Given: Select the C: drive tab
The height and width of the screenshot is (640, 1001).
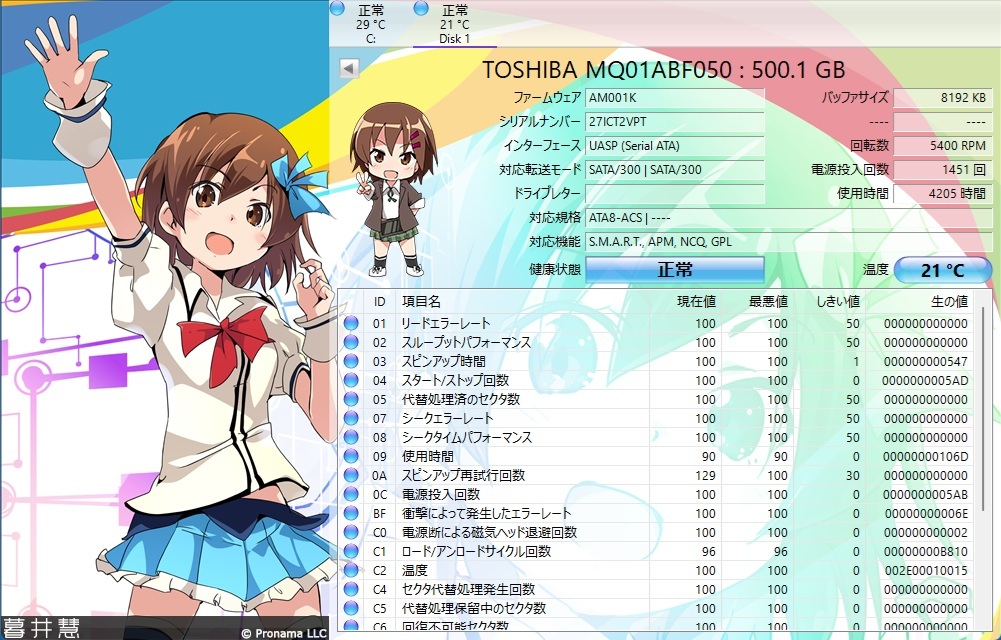Looking at the screenshot, I should pos(370,24).
